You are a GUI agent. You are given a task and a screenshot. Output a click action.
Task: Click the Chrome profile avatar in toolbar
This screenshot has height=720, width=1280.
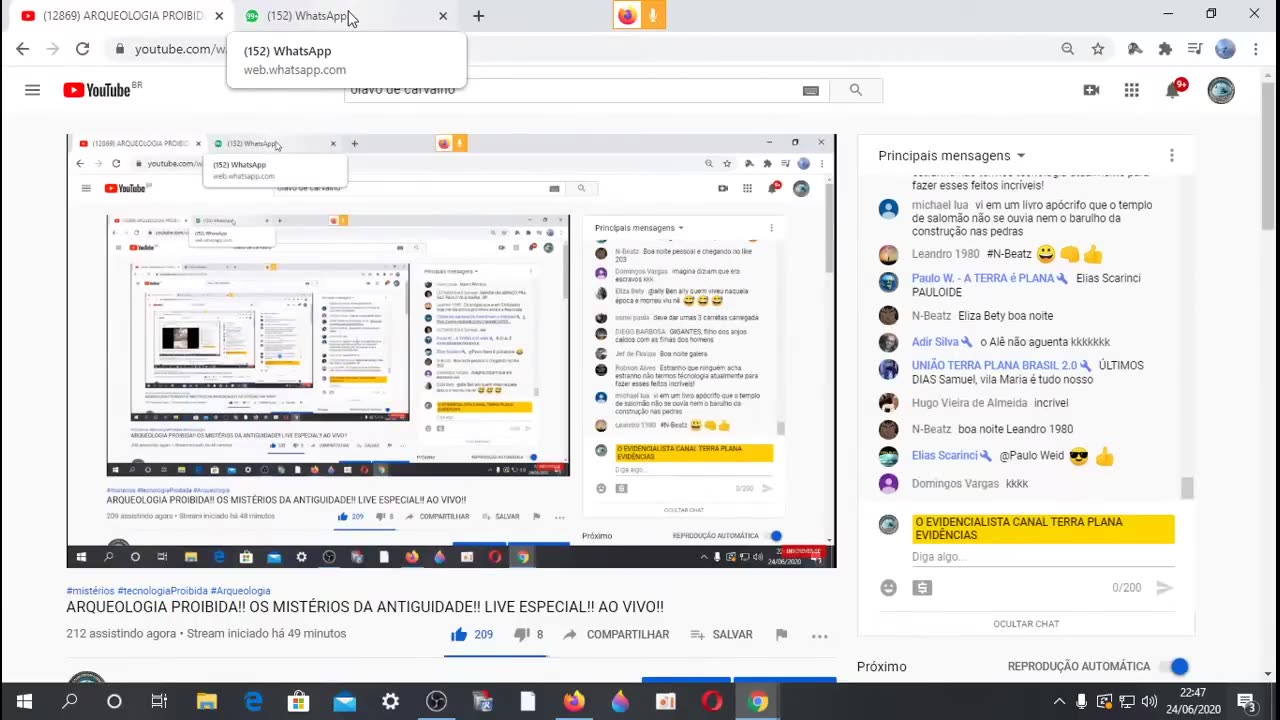1225,48
